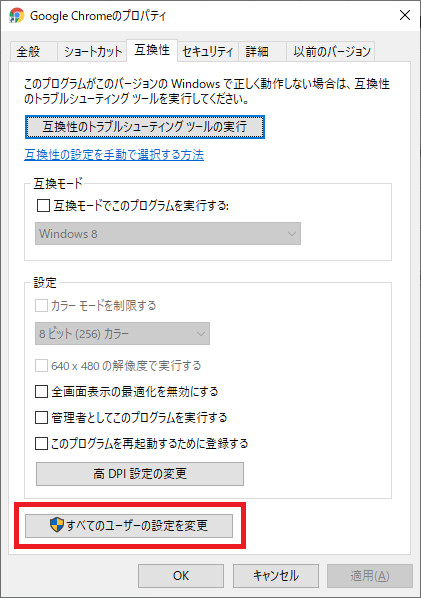Click the shield icon on すべてのユーザーの設定を変更 button
Viewport: 421px width, 598px height.
(x=57, y=525)
